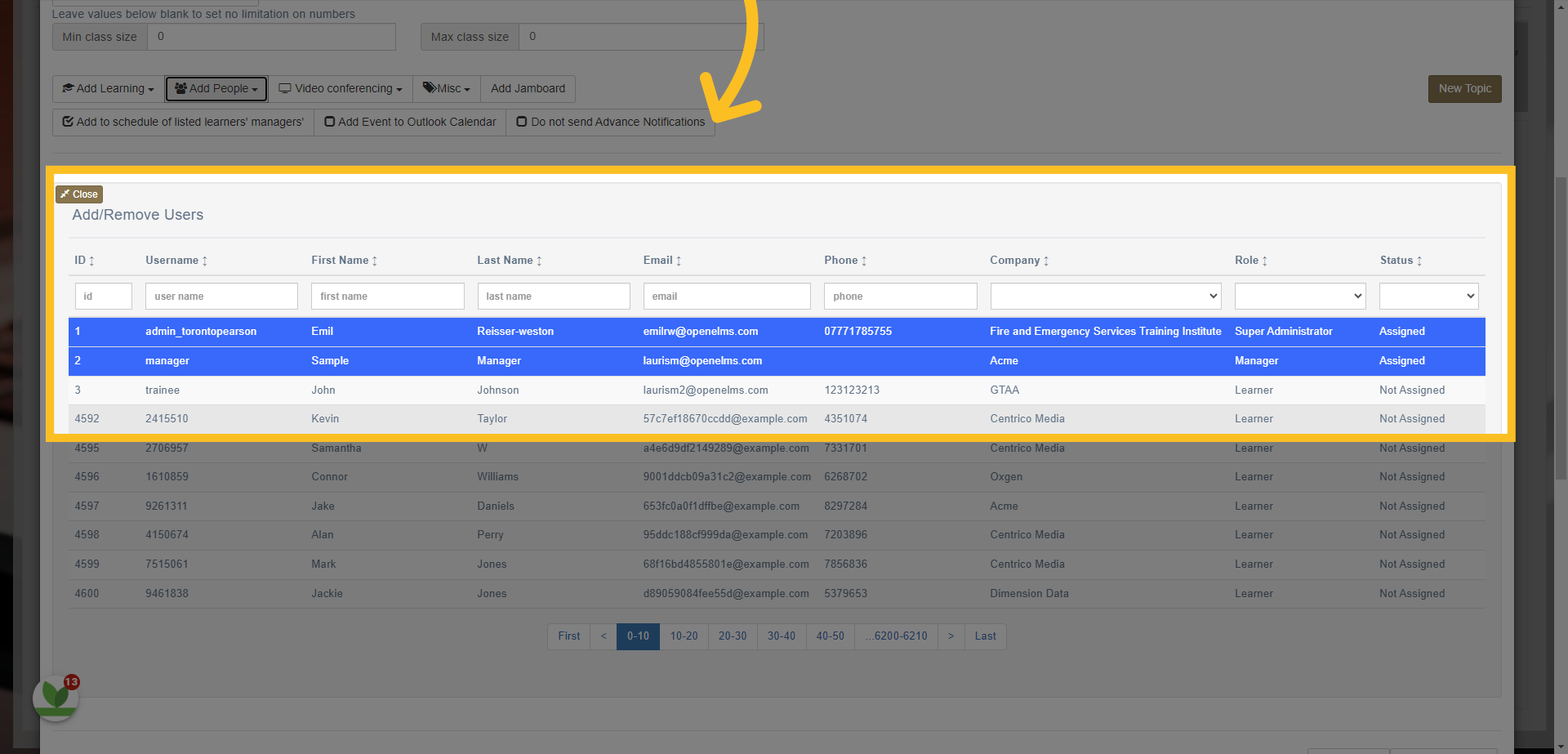Select Connor Williams user row
The width and height of the screenshot is (1568, 754).
point(777,477)
